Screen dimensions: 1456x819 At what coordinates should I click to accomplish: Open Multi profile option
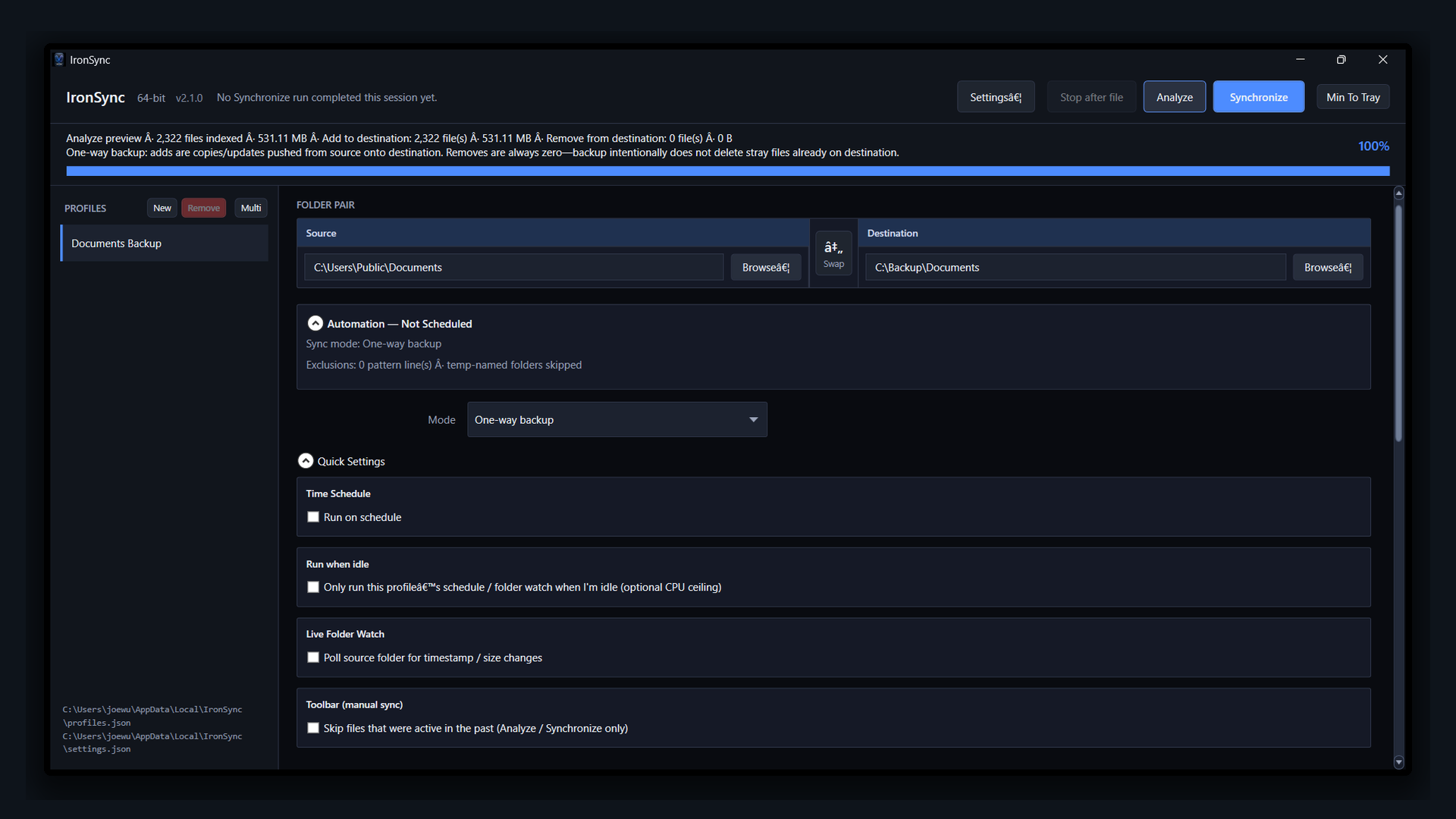point(250,208)
